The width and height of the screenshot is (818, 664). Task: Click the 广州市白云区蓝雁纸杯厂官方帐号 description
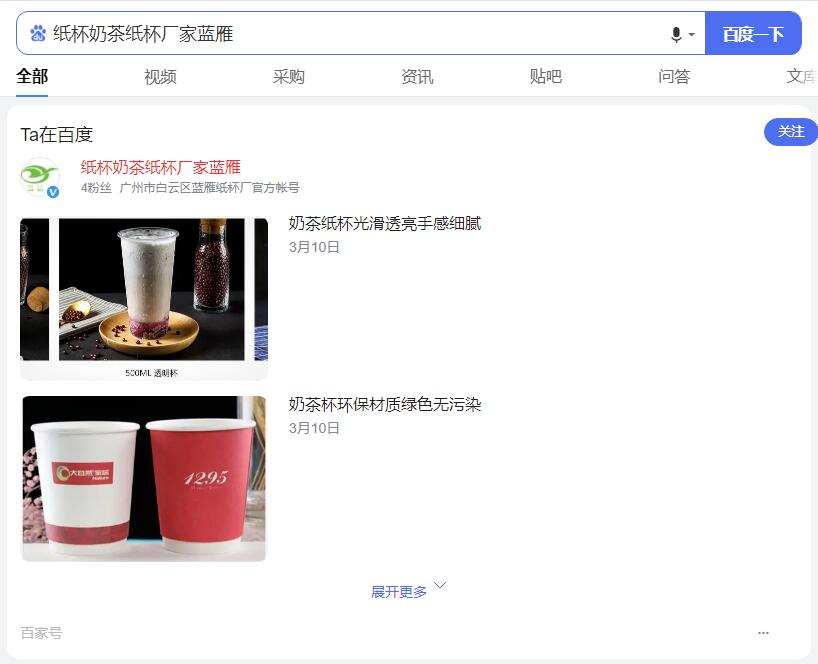(x=210, y=188)
